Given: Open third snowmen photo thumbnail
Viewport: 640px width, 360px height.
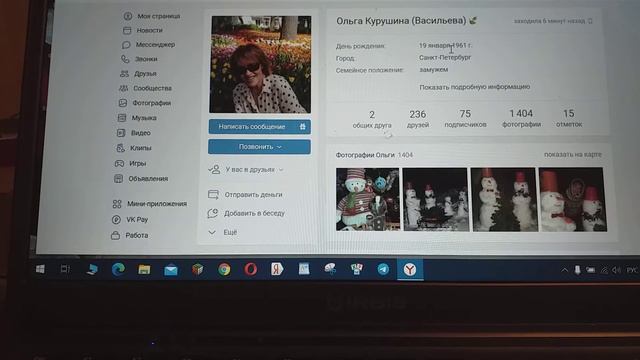Looking at the screenshot, I should [504, 200].
